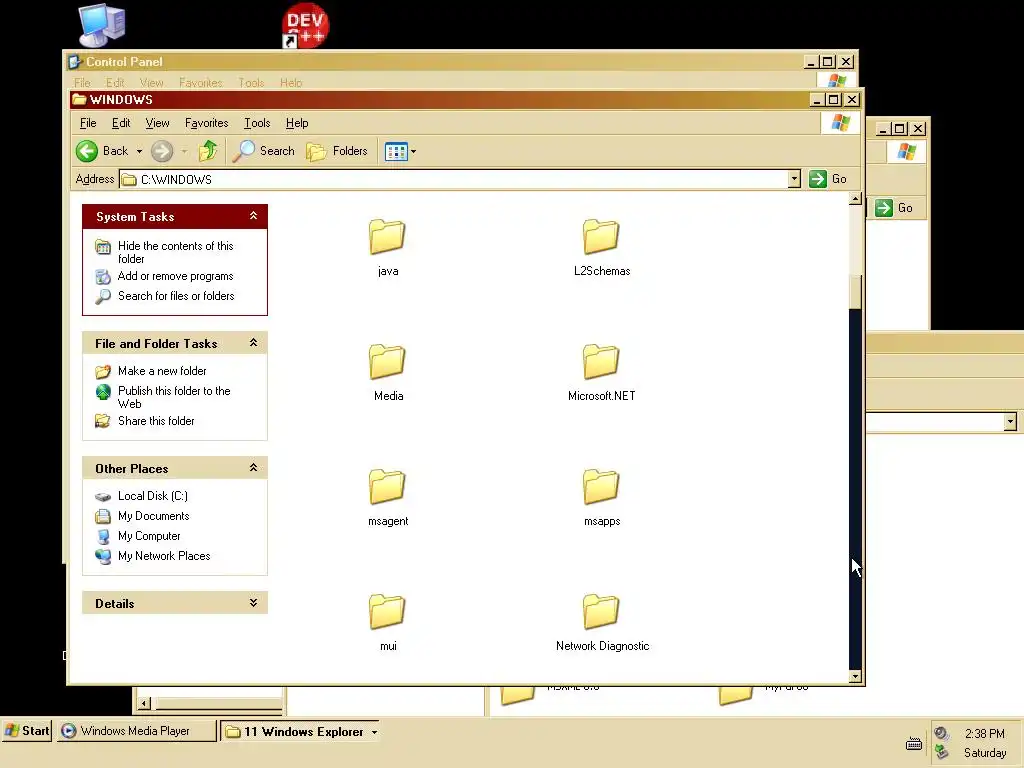Viewport: 1024px width, 768px height.
Task: Click the Go button in the background window
Action: click(894, 208)
